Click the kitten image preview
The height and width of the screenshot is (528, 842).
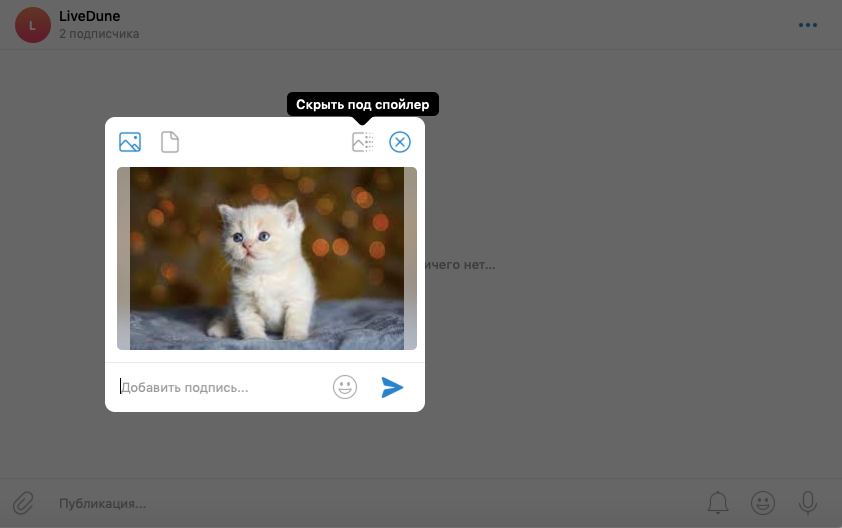coord(267,258)
